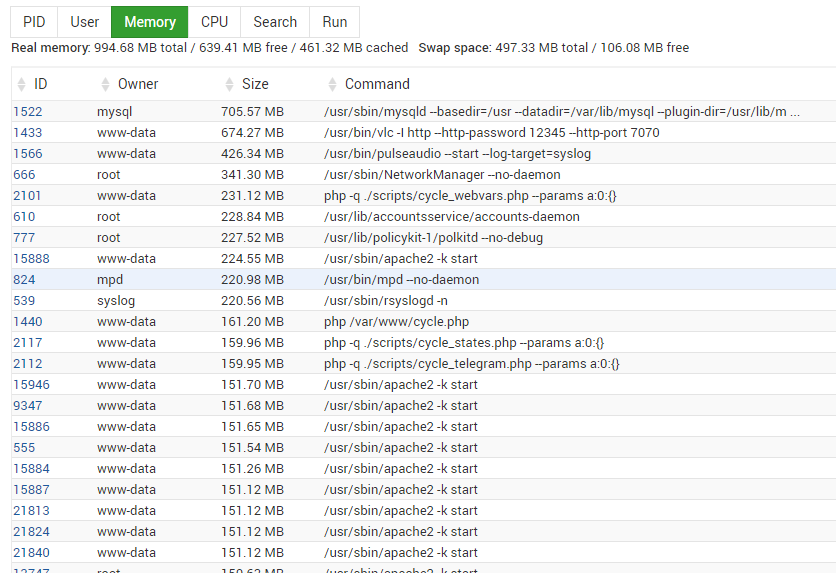Click the active Memory tab
Image resolution: width=836 pixels, height=578 pixels.
point(150,22)
